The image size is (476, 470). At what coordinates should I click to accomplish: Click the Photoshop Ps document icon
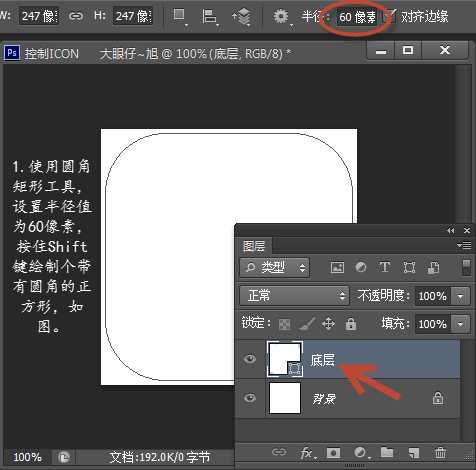point(12,53)
